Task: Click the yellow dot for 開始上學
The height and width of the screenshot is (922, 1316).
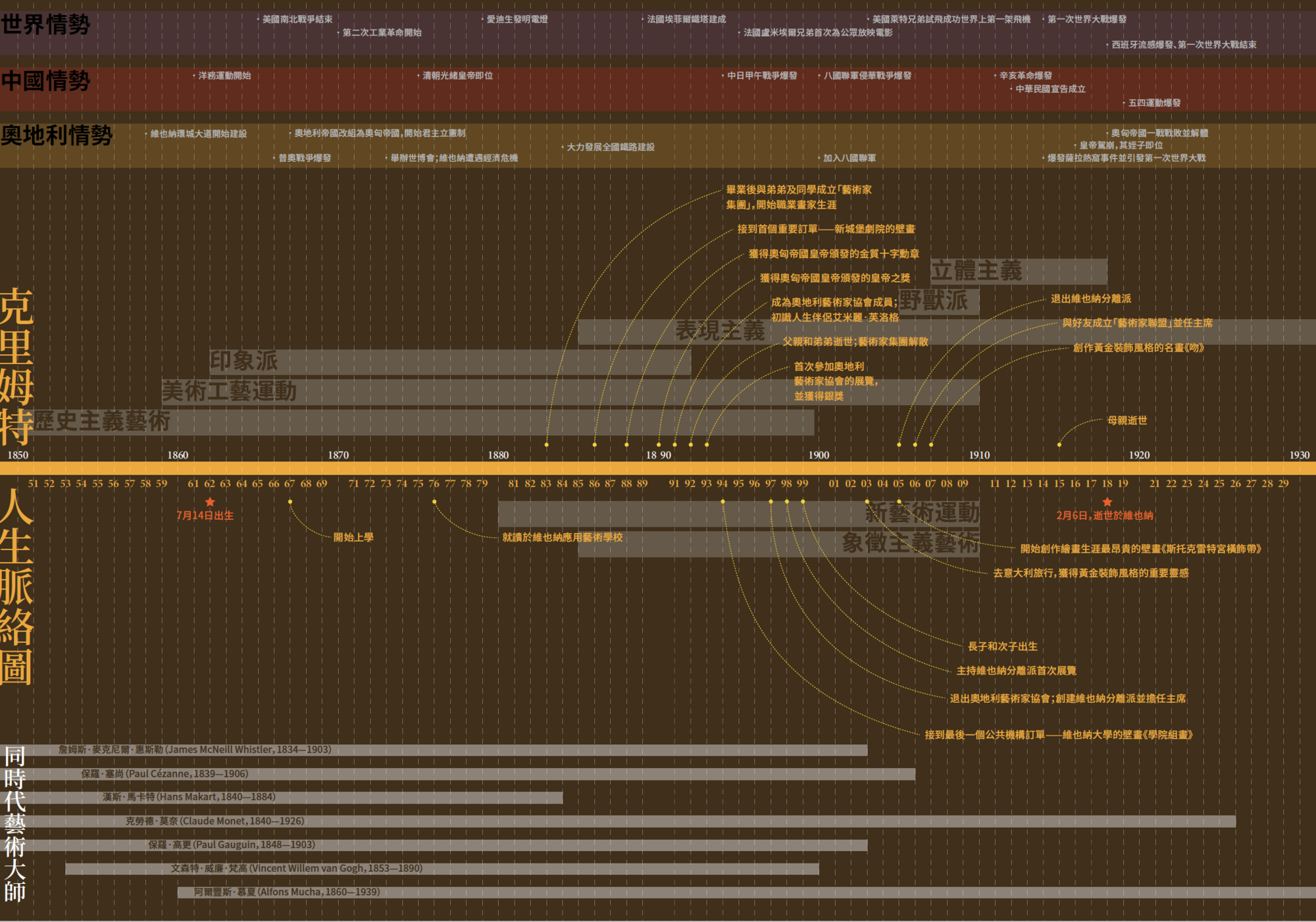Action: [x=290, y=502]
